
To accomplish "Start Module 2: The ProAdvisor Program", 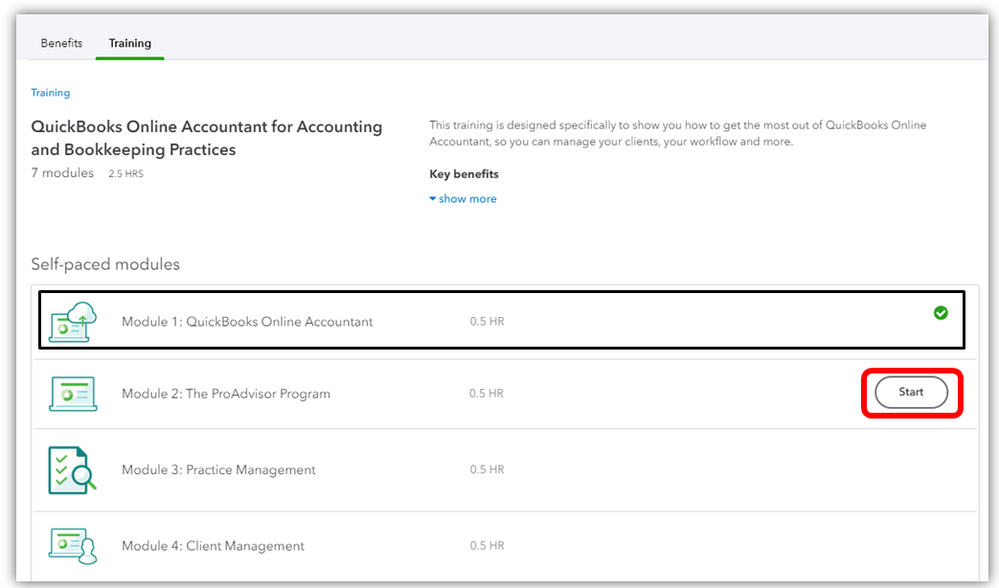I will pos(911,392).
